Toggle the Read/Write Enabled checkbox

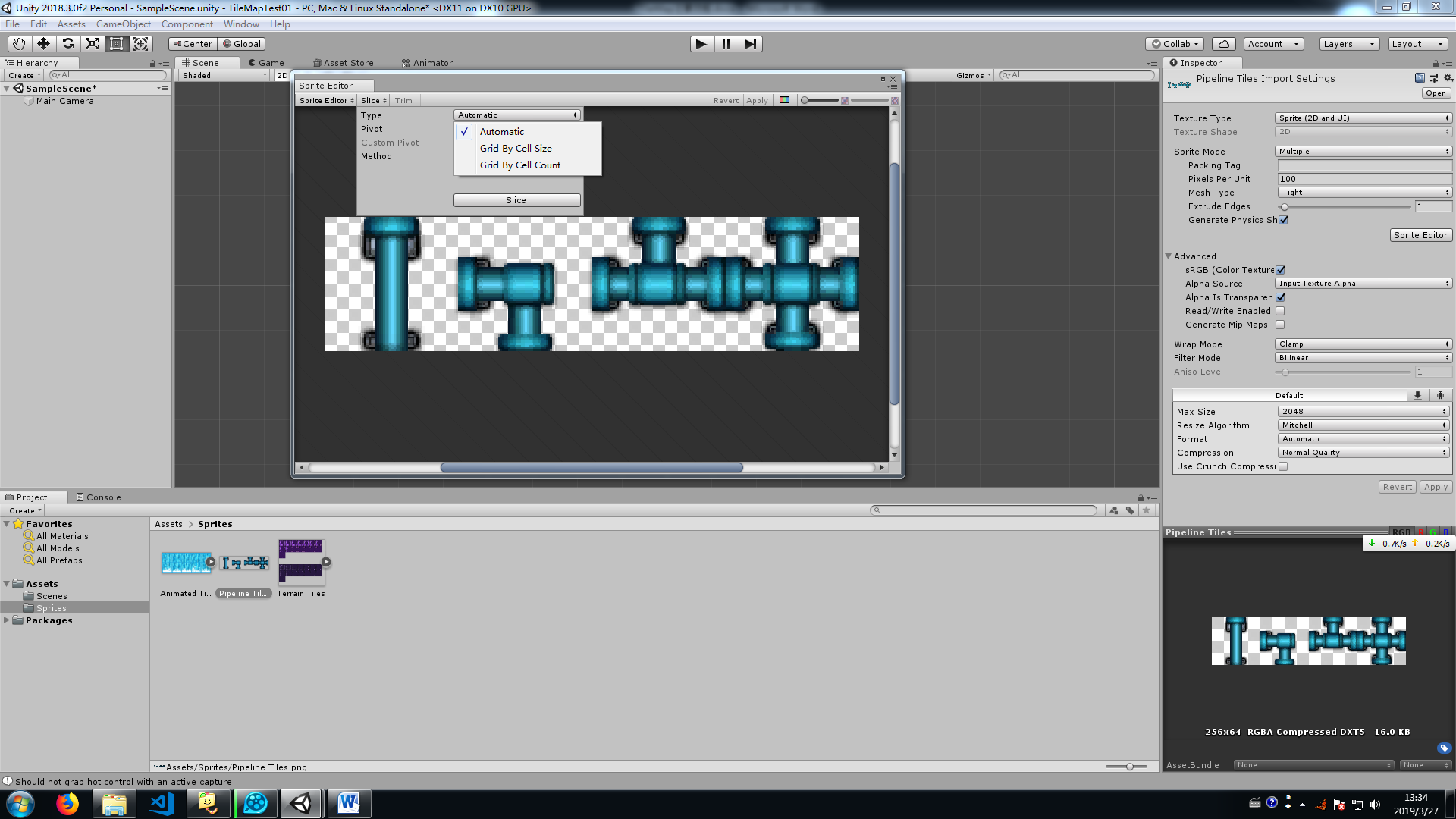(1280, 311)
